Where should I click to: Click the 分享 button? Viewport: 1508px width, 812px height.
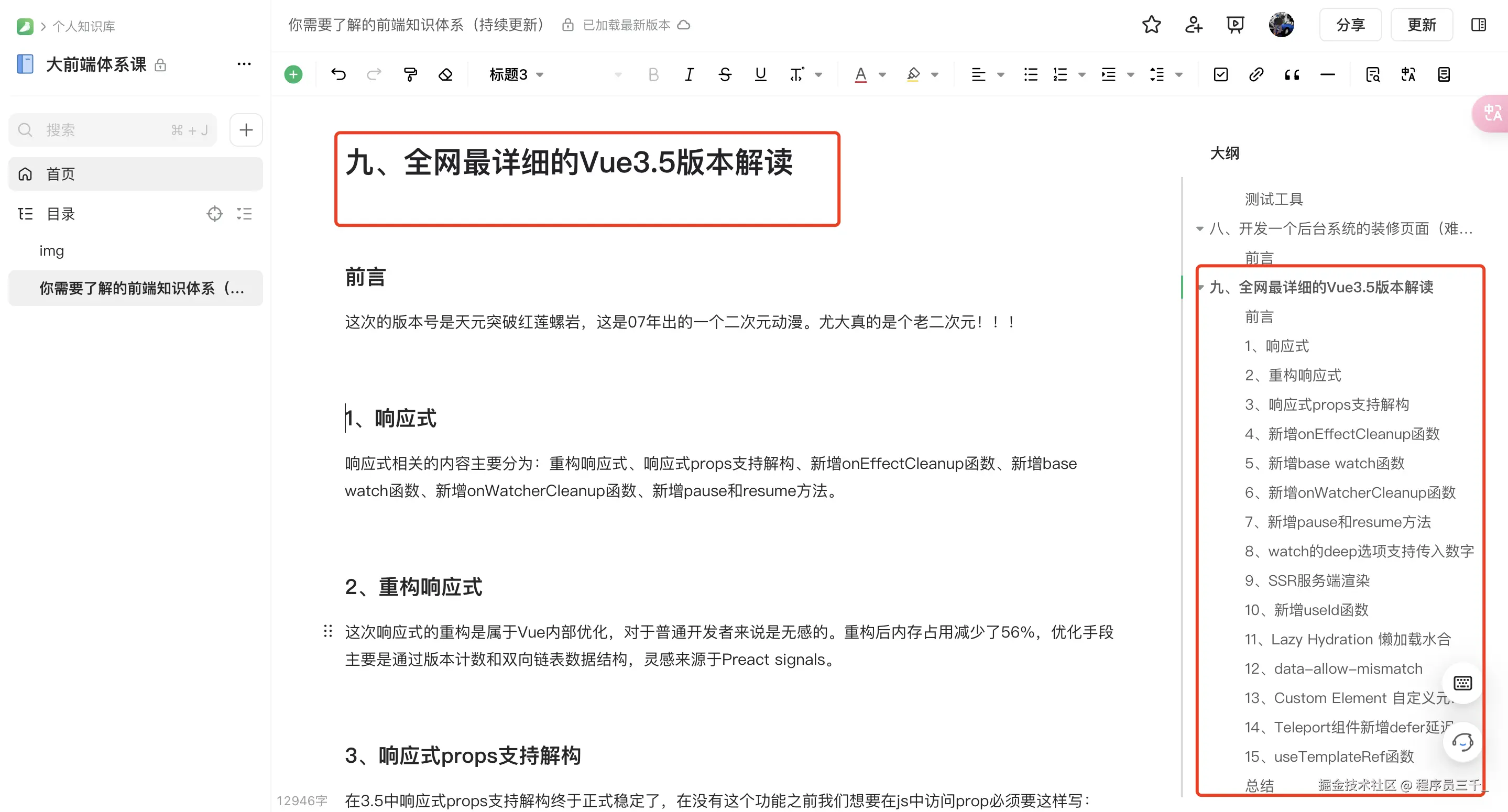[x=1350, y=25]
